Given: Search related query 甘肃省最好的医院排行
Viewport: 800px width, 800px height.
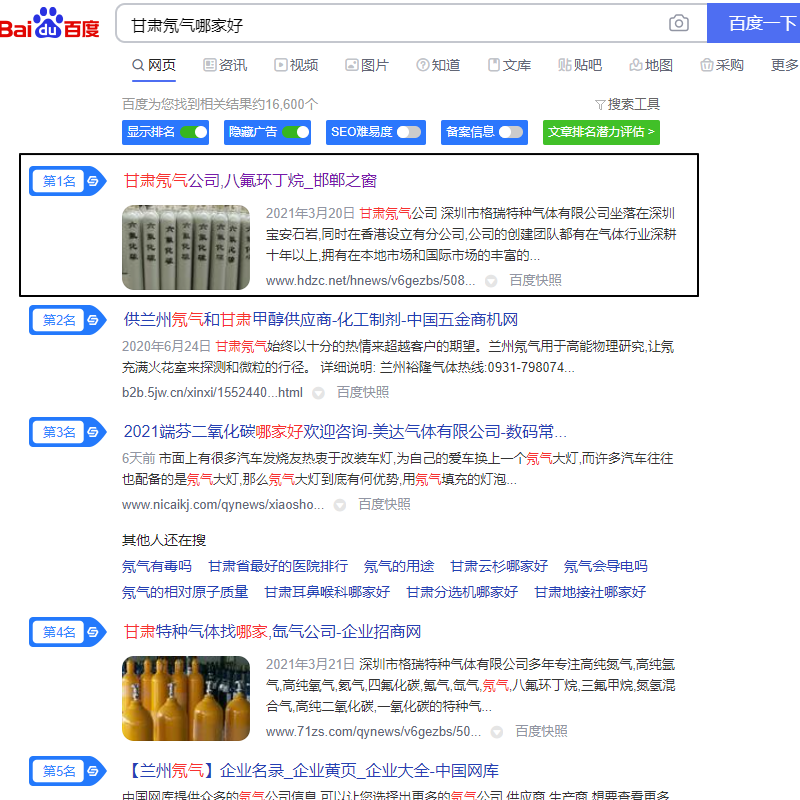Looking at the screenshot, I should click(278, 566).
